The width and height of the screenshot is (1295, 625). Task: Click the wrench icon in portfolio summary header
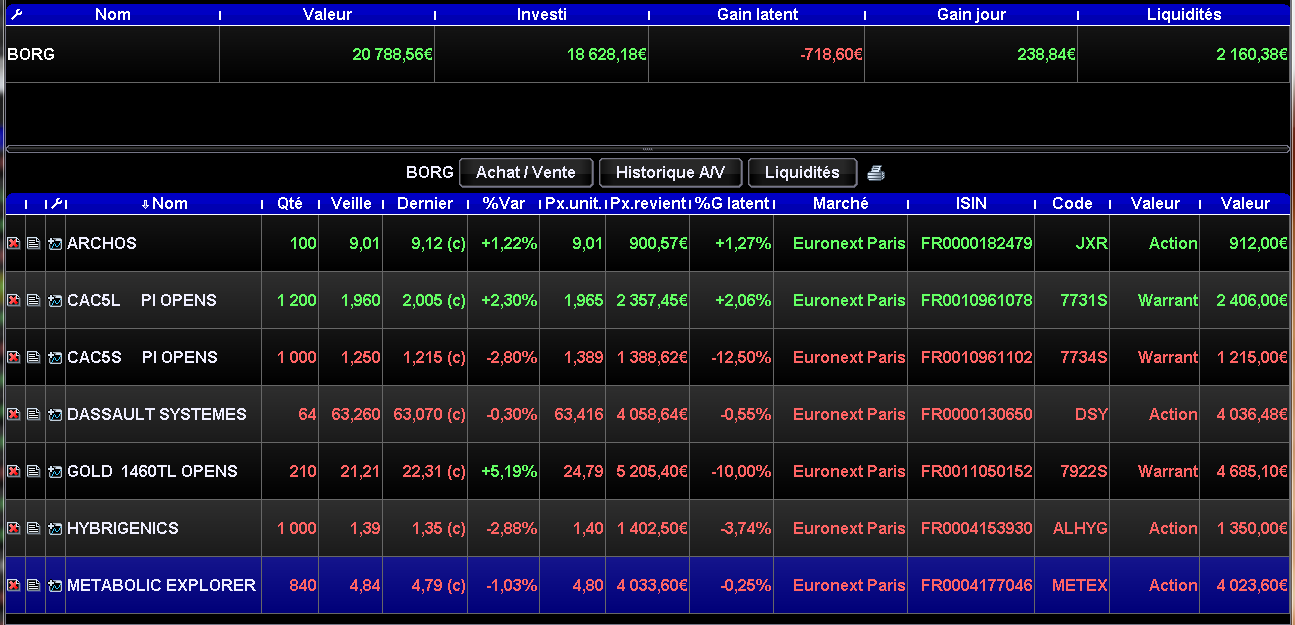(x=14, y=15)
